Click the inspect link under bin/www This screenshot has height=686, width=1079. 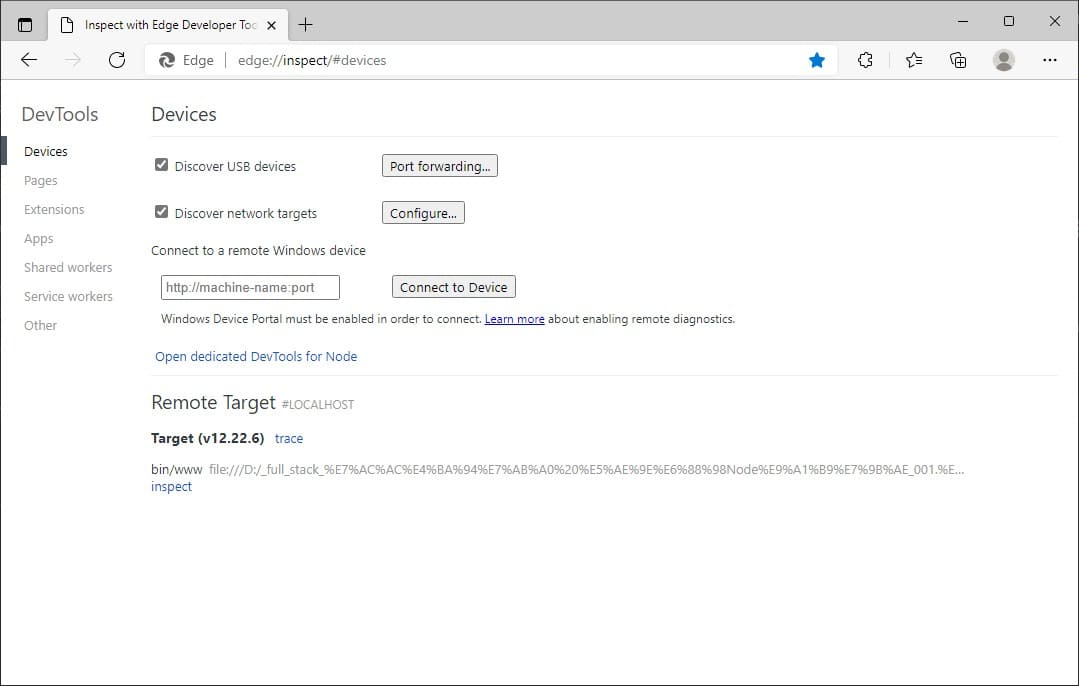pyautogui.click(x=171, y=487)
